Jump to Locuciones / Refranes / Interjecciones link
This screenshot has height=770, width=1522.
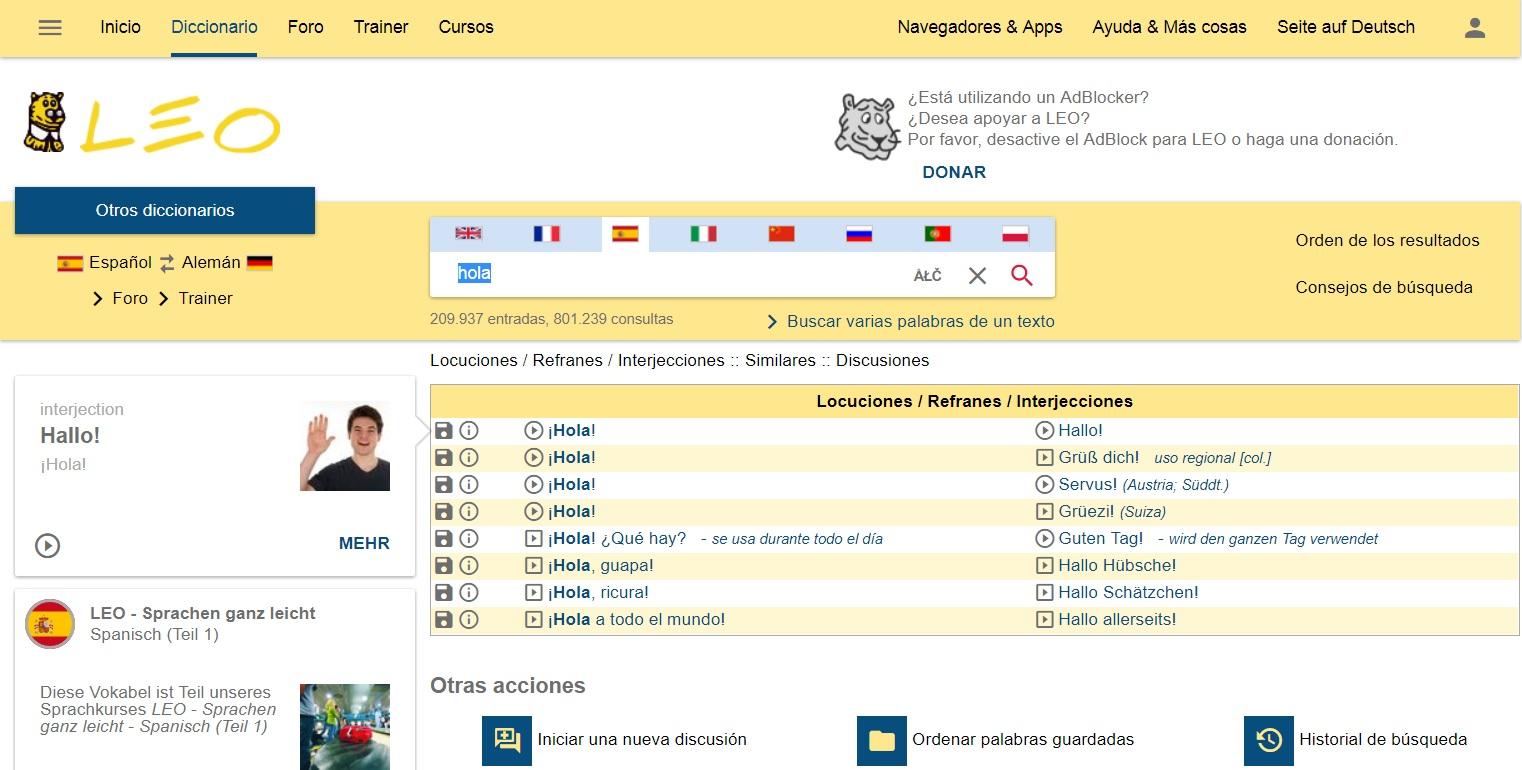pos(577,360)
